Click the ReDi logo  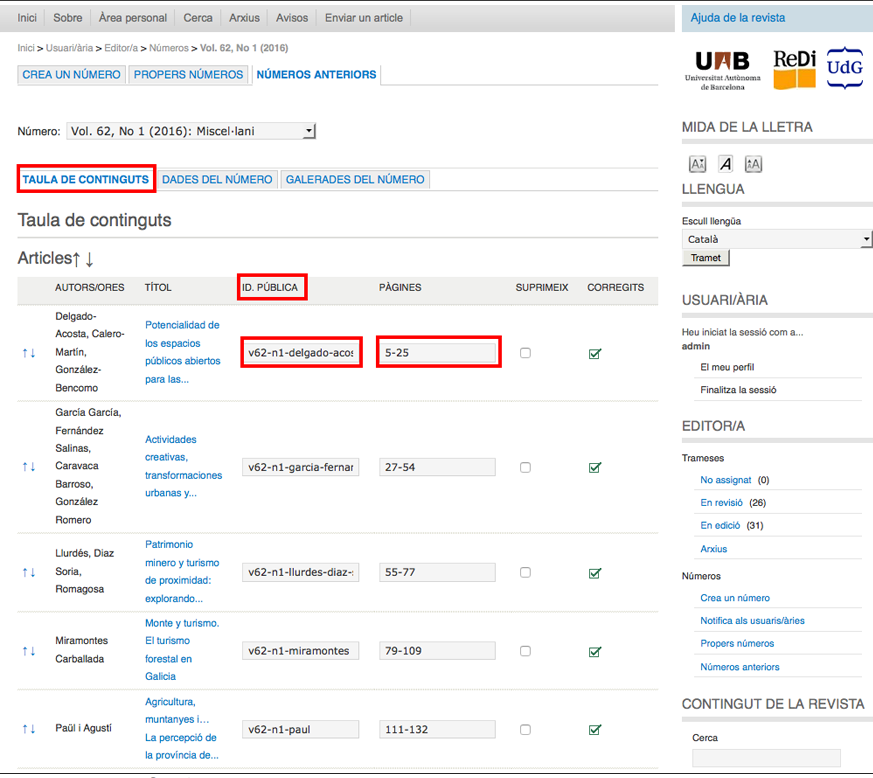[x=795, y=68]
